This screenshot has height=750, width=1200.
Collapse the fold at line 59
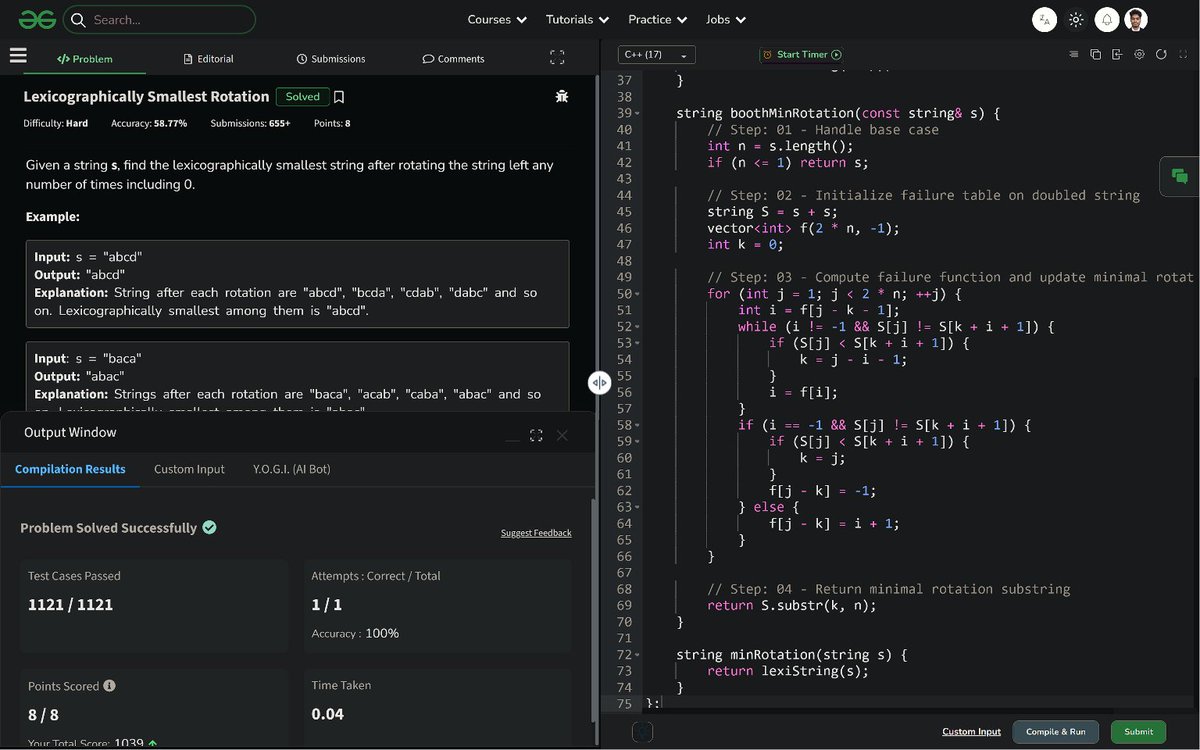637,441
